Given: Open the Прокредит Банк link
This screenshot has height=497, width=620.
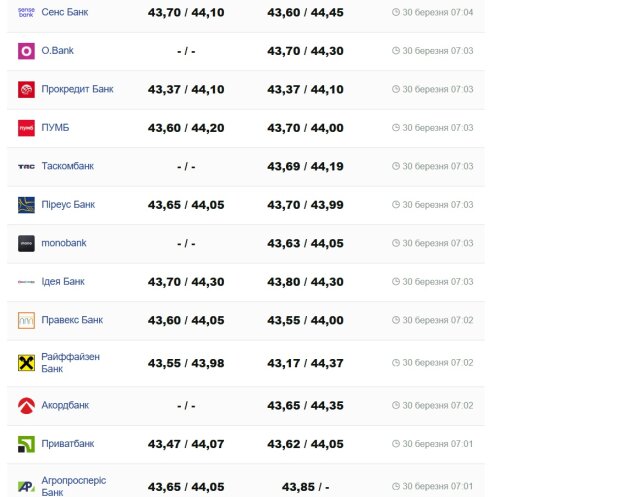Looking at the screenshot, I should coord(77,89).
